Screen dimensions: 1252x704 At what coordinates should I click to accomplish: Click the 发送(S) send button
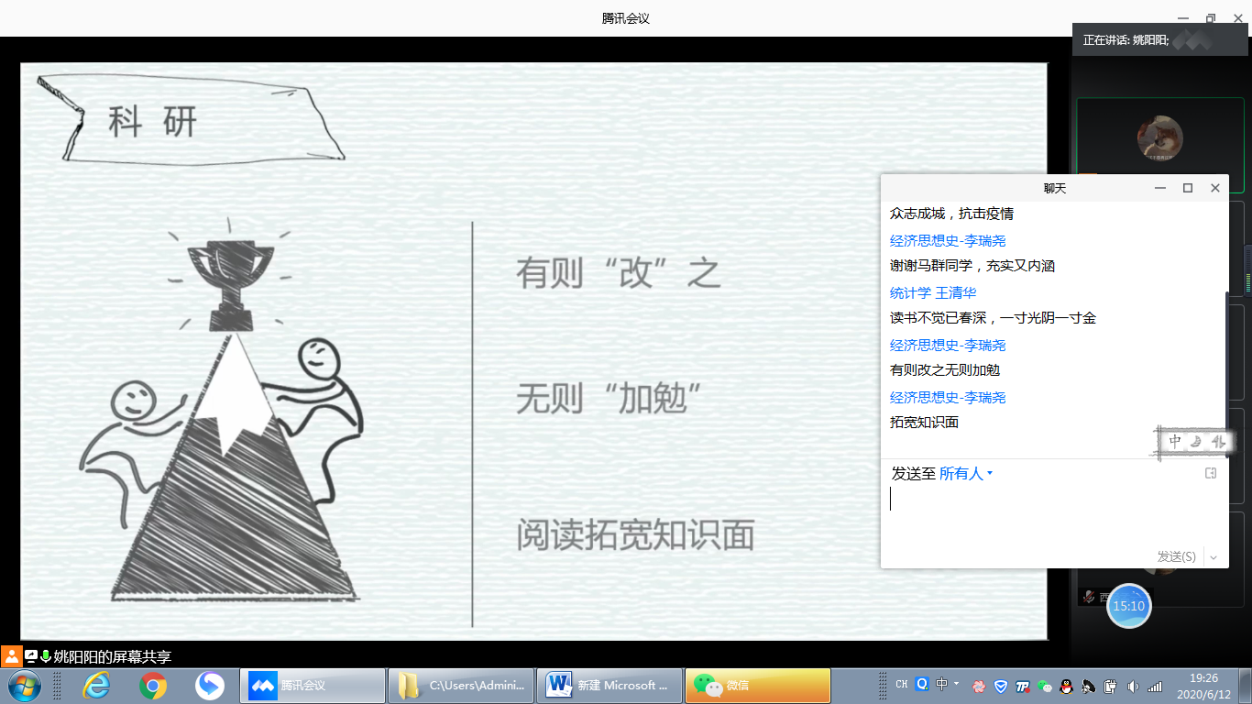tap(1176, 557)
